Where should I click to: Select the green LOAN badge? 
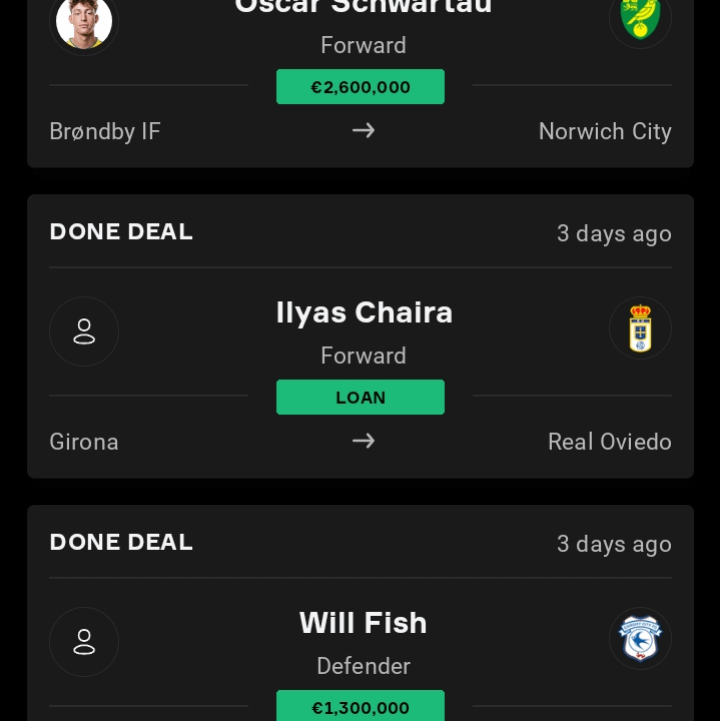pos(360,397)
